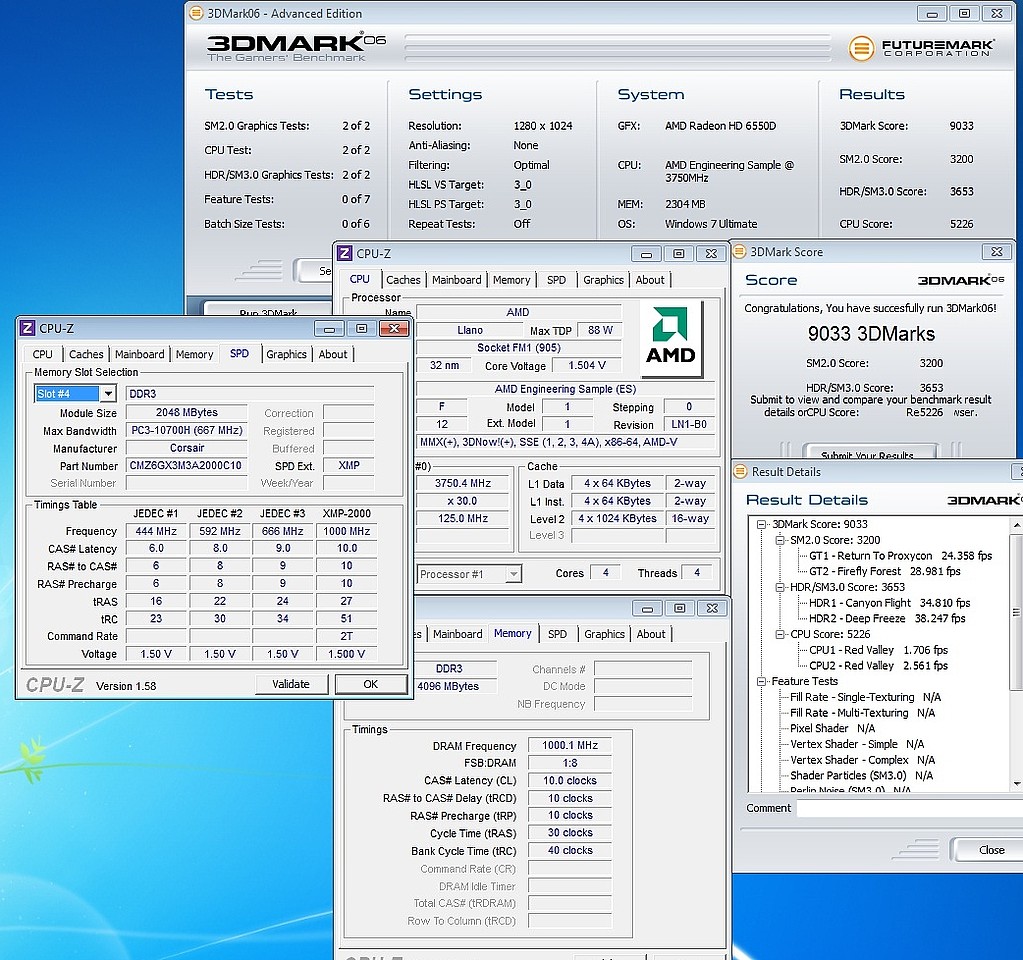Collapse the HDR/SM3.0 Score: 3653 node

[779, 587]
